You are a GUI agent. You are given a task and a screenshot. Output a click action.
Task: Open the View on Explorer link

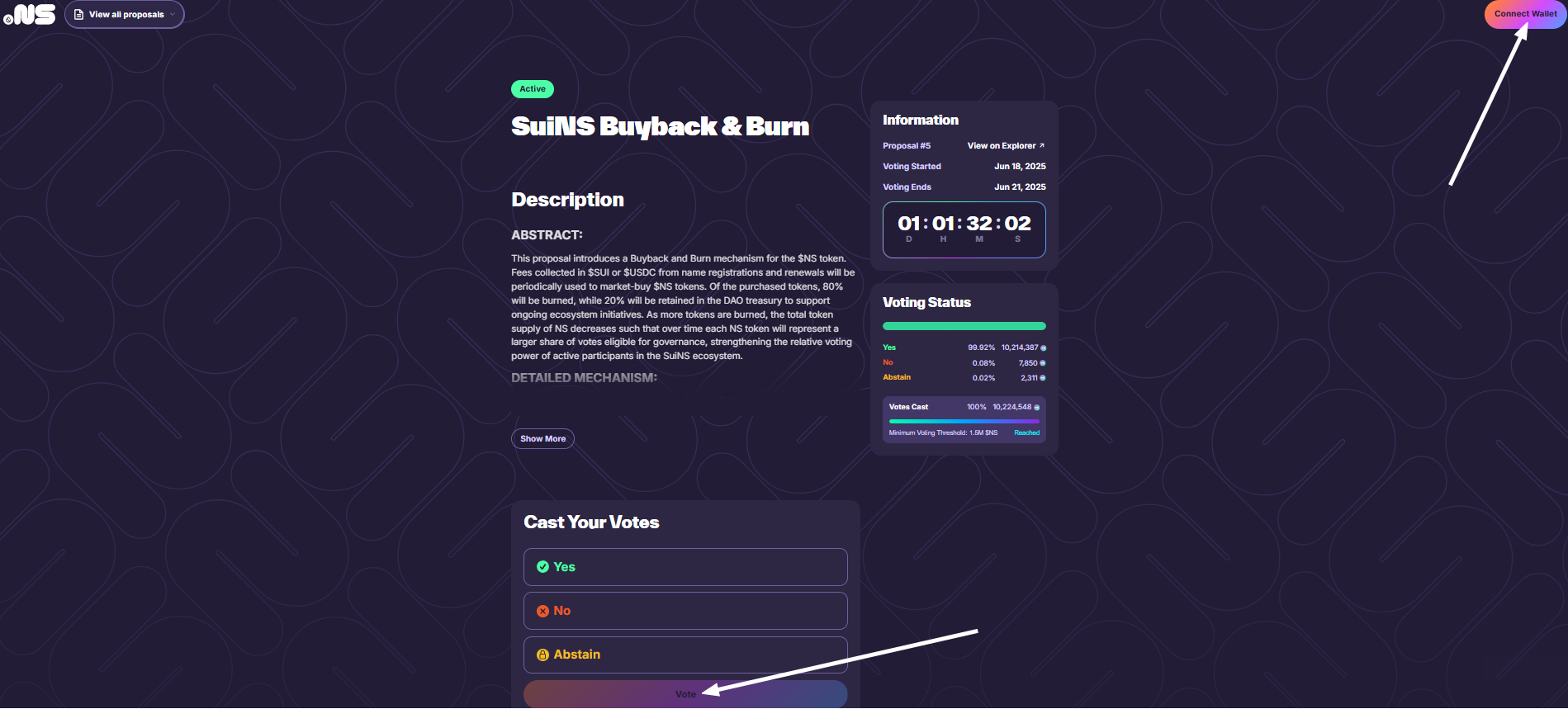1001,146
